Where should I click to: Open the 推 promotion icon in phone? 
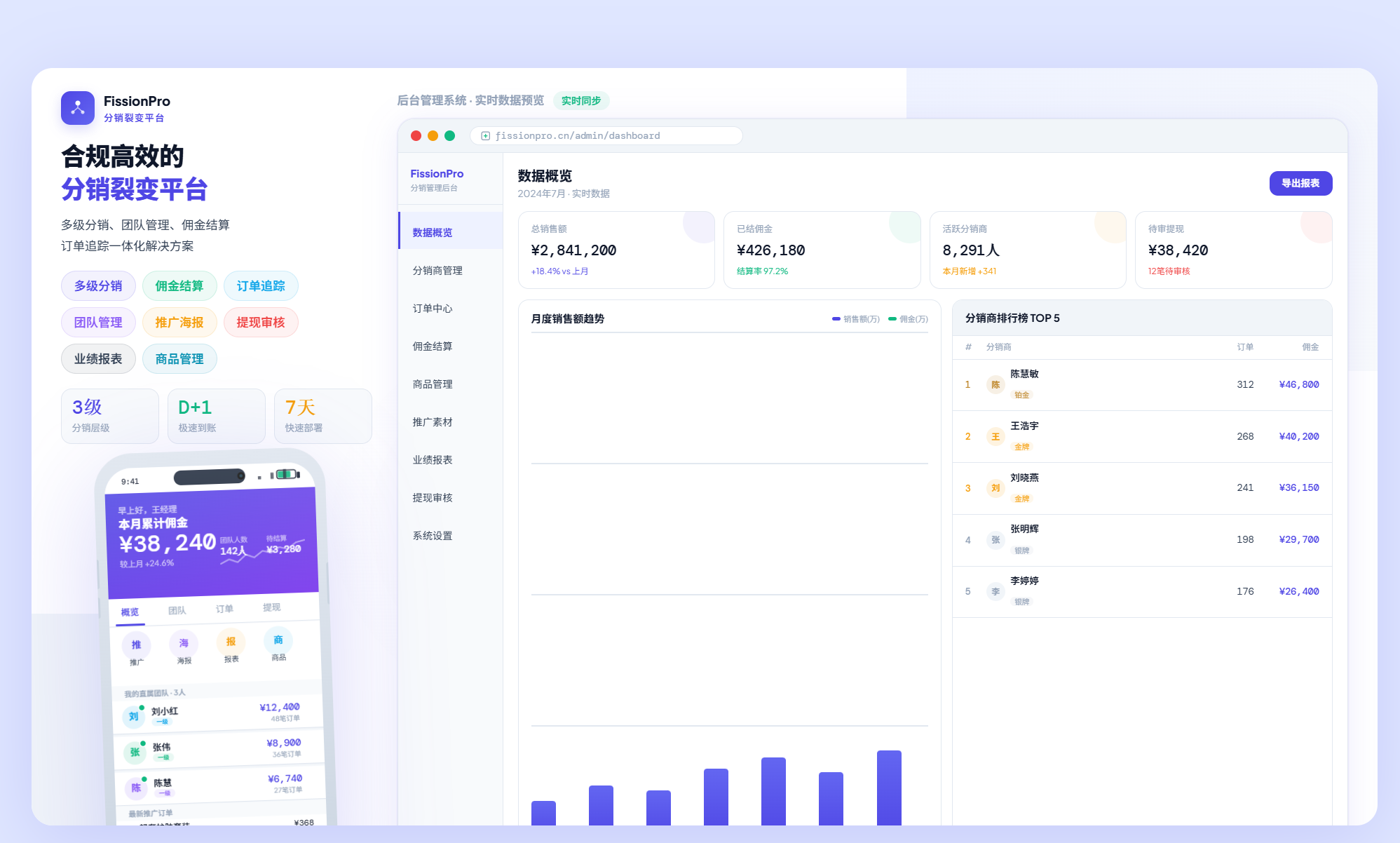[x=136, y=645]
